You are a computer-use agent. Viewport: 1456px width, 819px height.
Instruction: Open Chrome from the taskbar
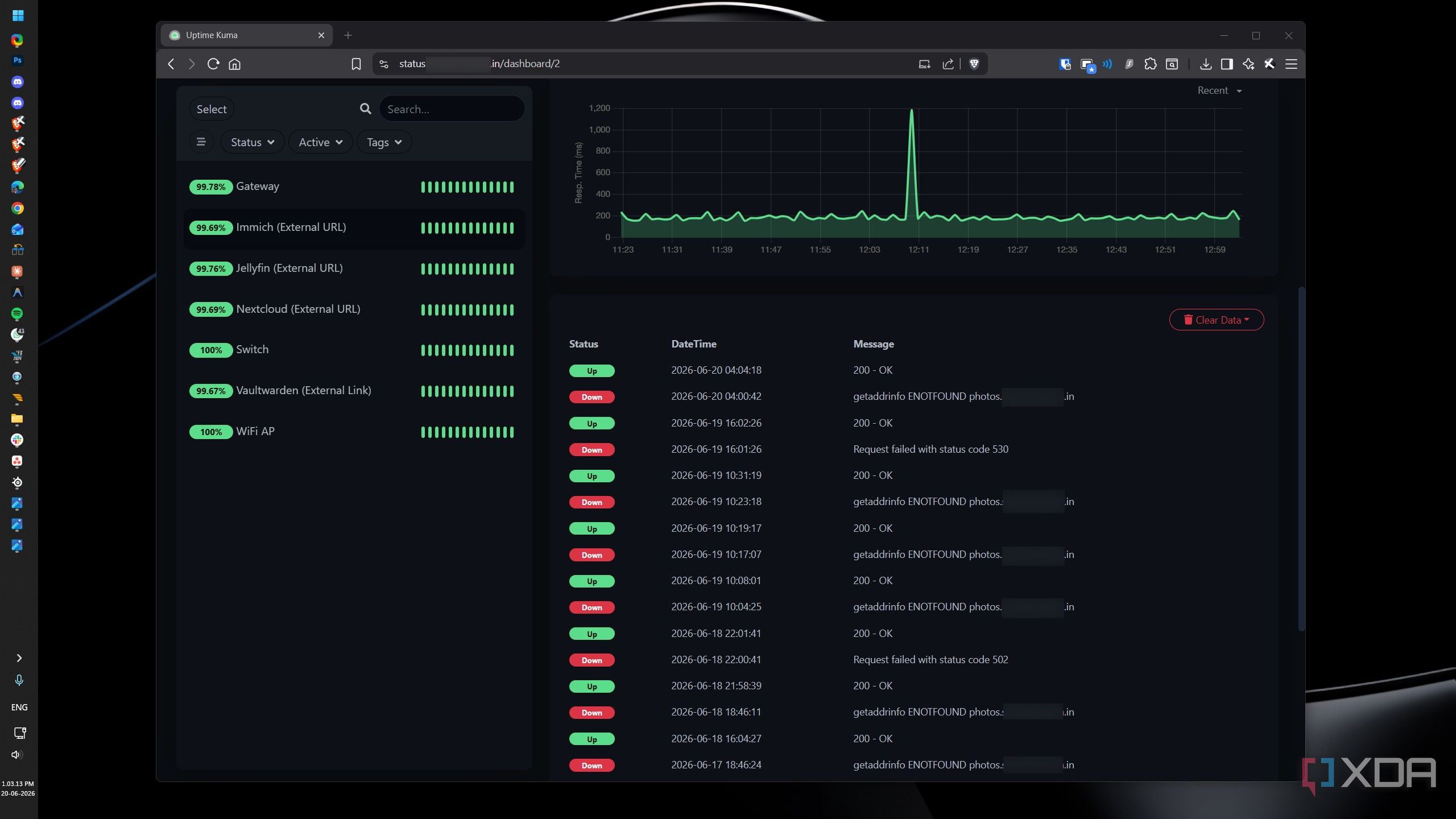point(18,208)
